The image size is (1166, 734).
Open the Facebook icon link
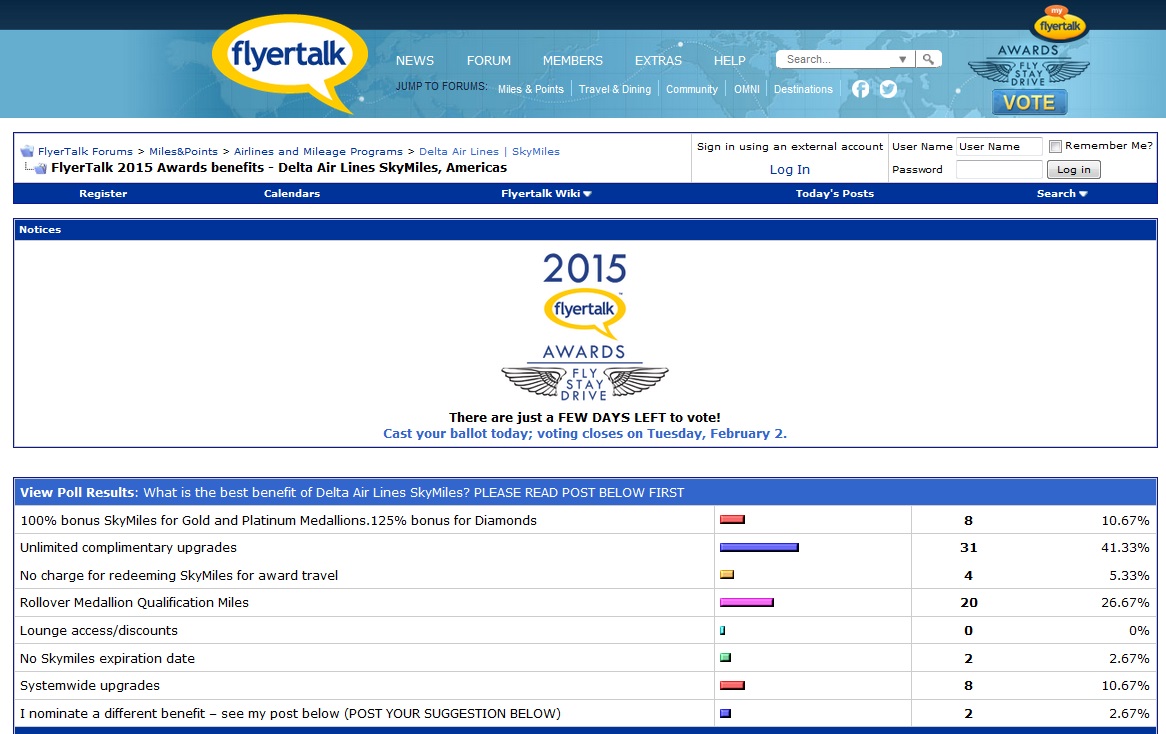[x=860, y=89]
